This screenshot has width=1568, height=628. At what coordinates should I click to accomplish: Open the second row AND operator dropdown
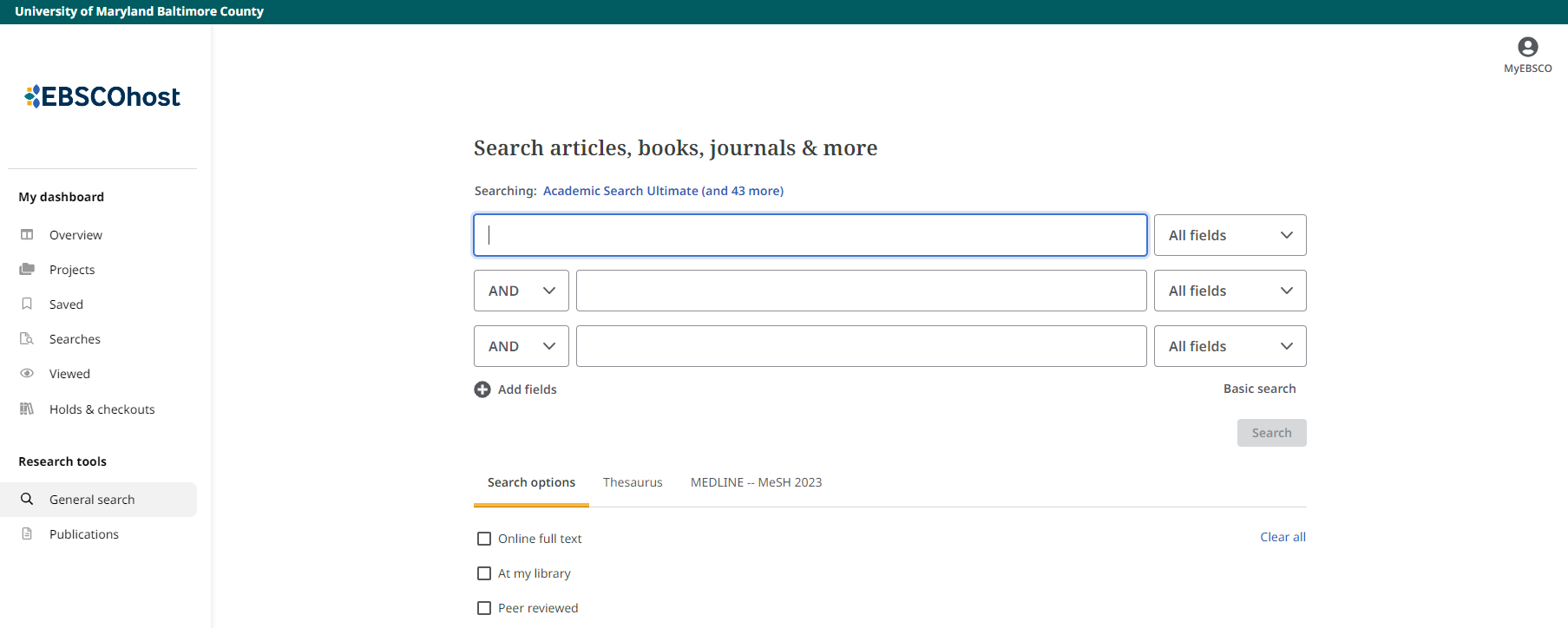pos(521,291)
